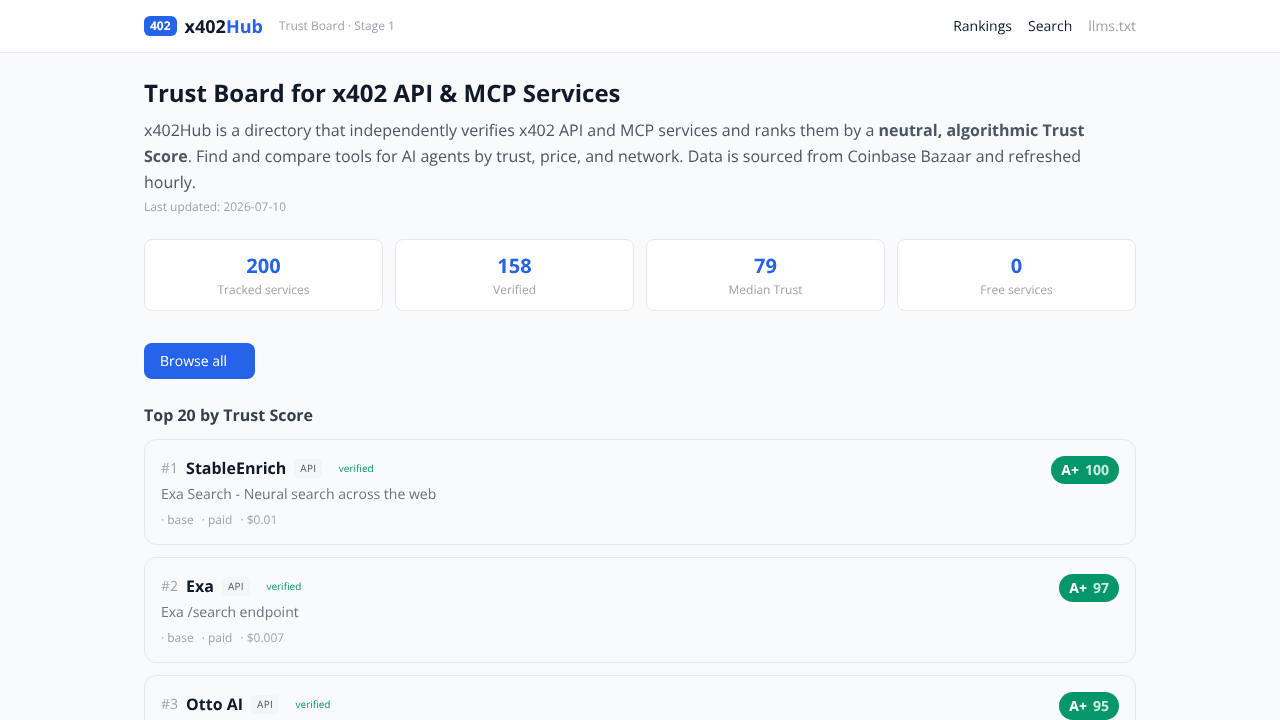Open the Exa service entry
The height and width of the screenshot is (720, 1280).
point(640,610)
